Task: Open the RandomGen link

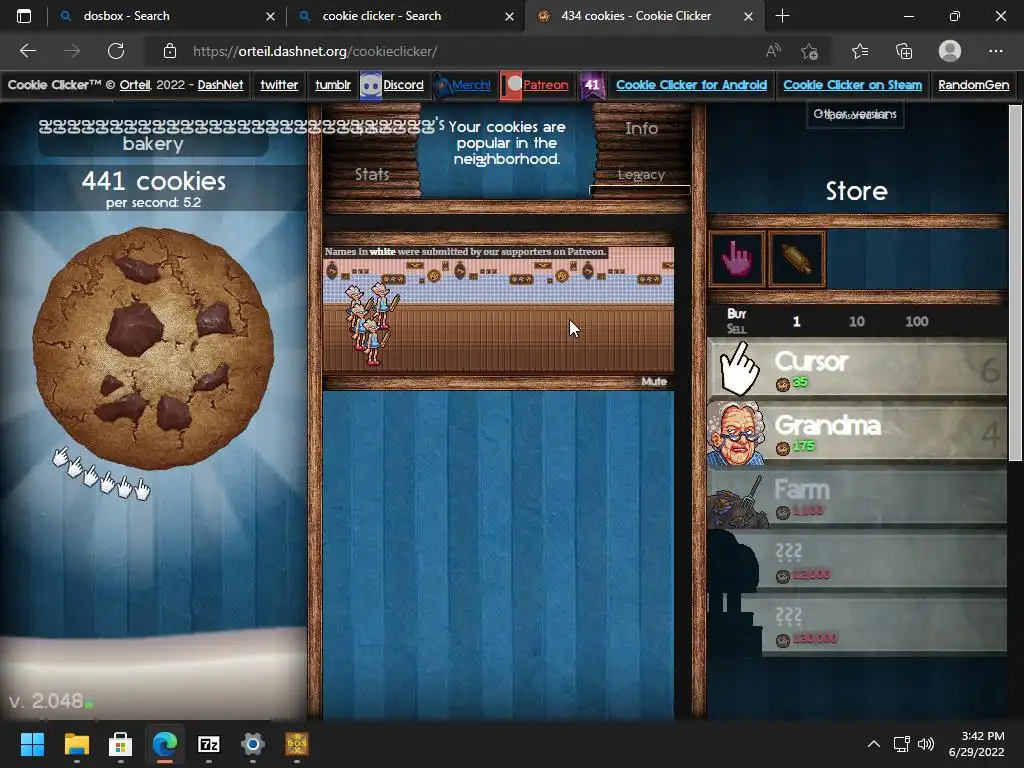Action: click(973, 85)
